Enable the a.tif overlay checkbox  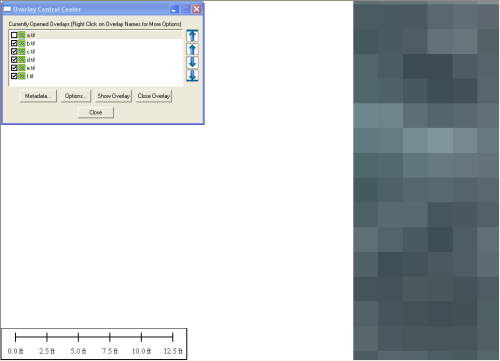pos(14,35)
